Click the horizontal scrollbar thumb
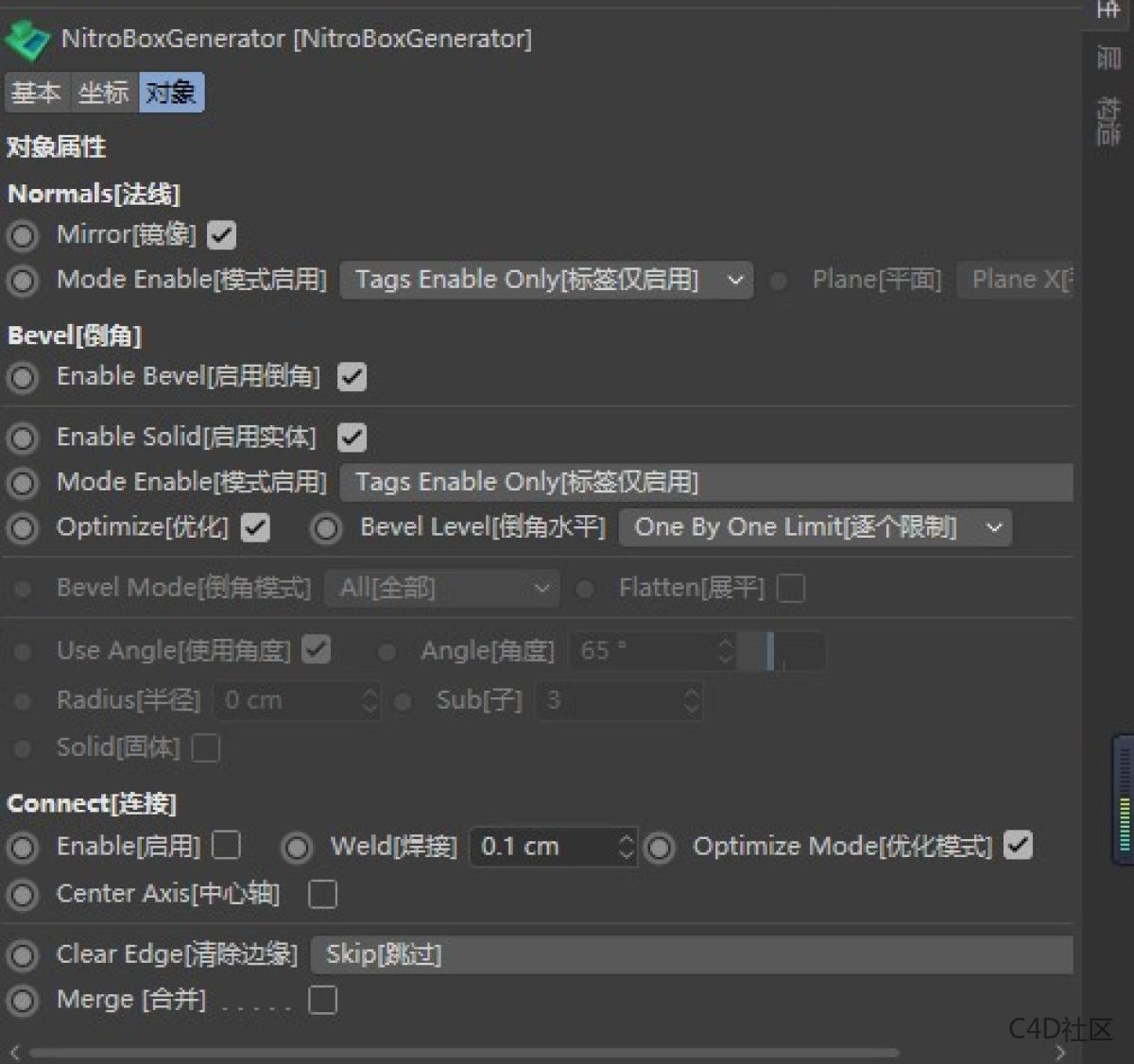 tap(464, 1052)
